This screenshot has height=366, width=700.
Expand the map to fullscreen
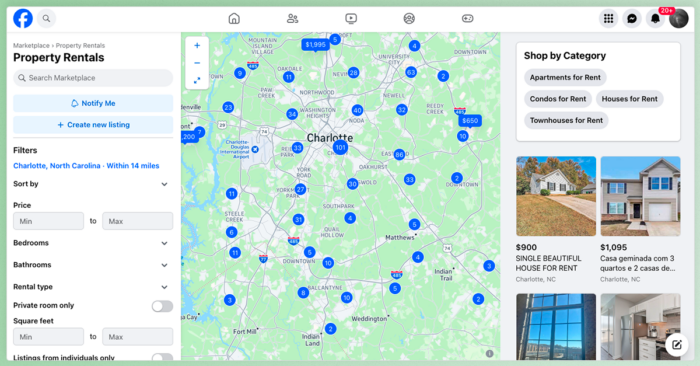coord(197,80)
